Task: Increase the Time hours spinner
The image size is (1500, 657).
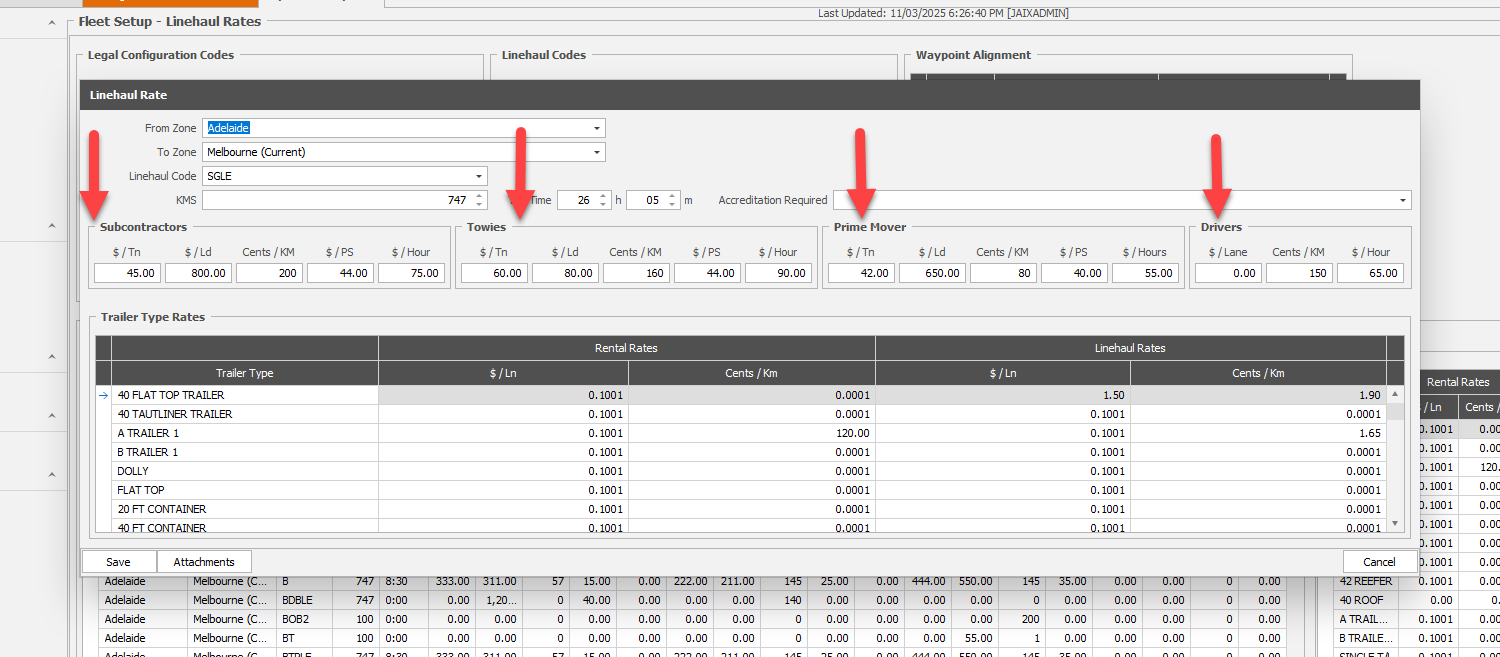Action: tap(603, 196)
